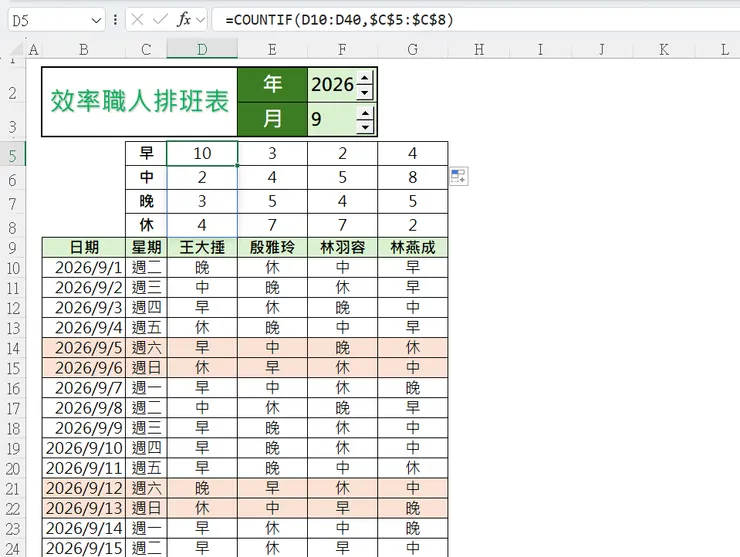Select date cell 2026/9/10
Screen dimensions: 740x557
(84, 448)
